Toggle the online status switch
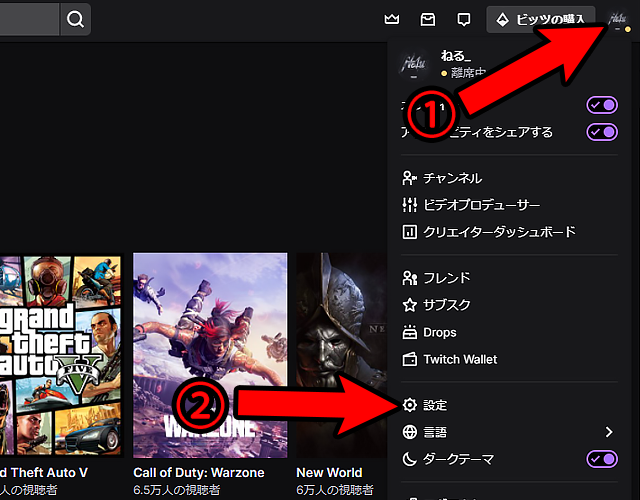Viewport: 640px width, 500px height. [602, 105]
